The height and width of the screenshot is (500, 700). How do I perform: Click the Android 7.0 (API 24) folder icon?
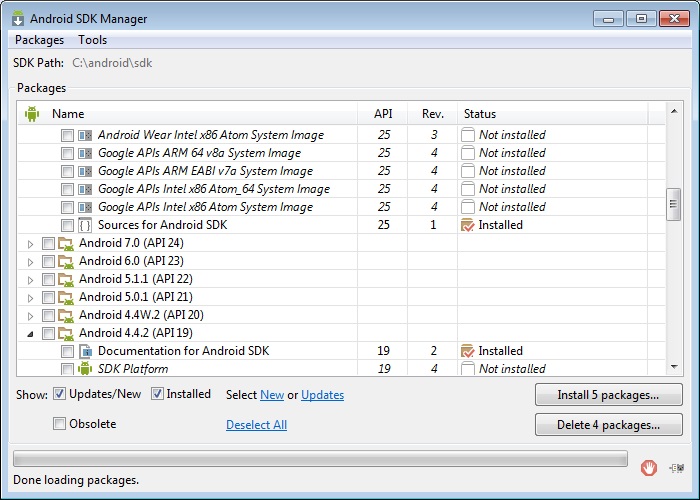tap(66, 243)
